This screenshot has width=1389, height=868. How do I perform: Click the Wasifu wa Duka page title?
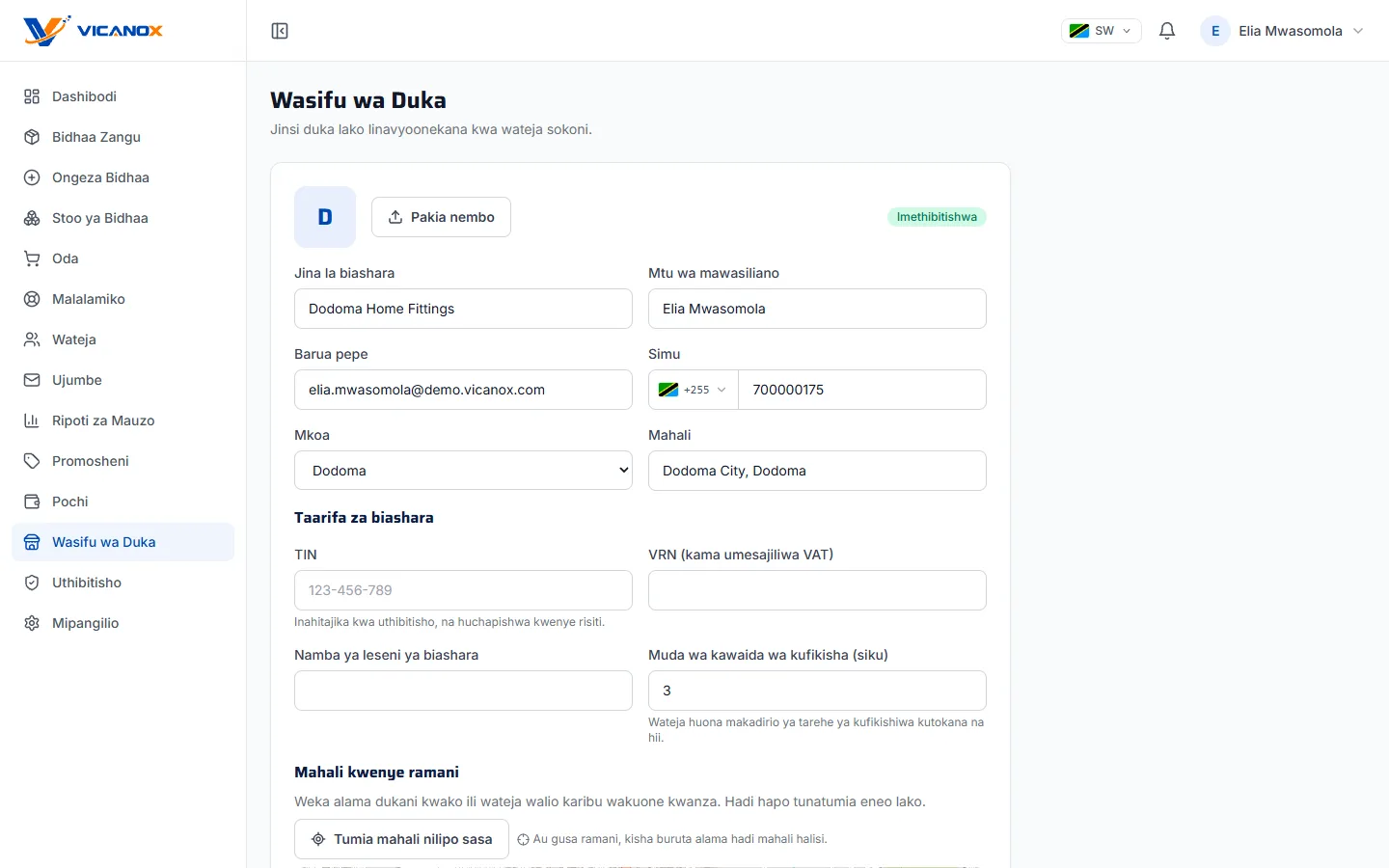(x=358, y=100)
